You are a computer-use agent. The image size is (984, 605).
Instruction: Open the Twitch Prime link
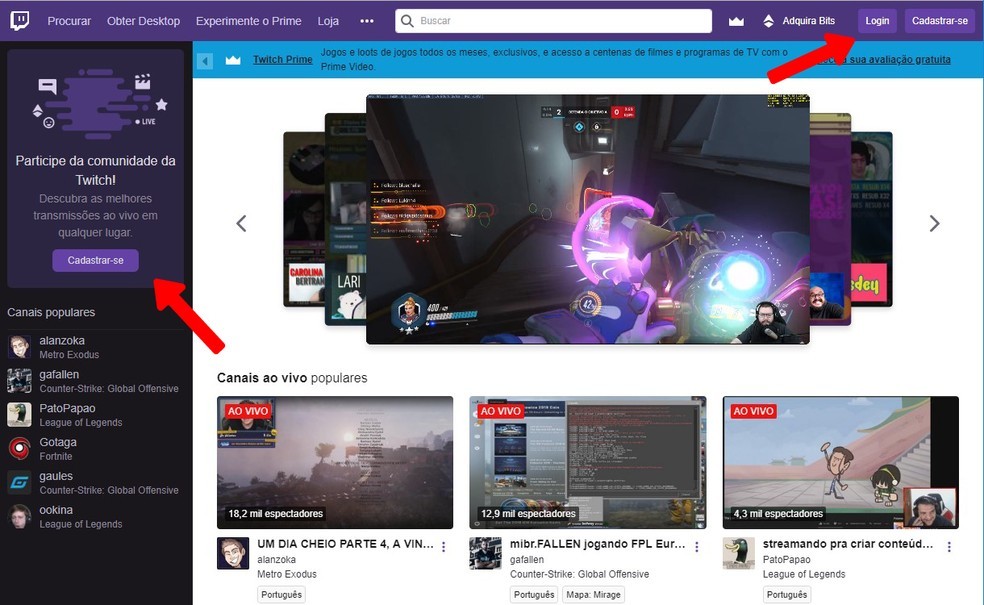(x=282, y=60)
